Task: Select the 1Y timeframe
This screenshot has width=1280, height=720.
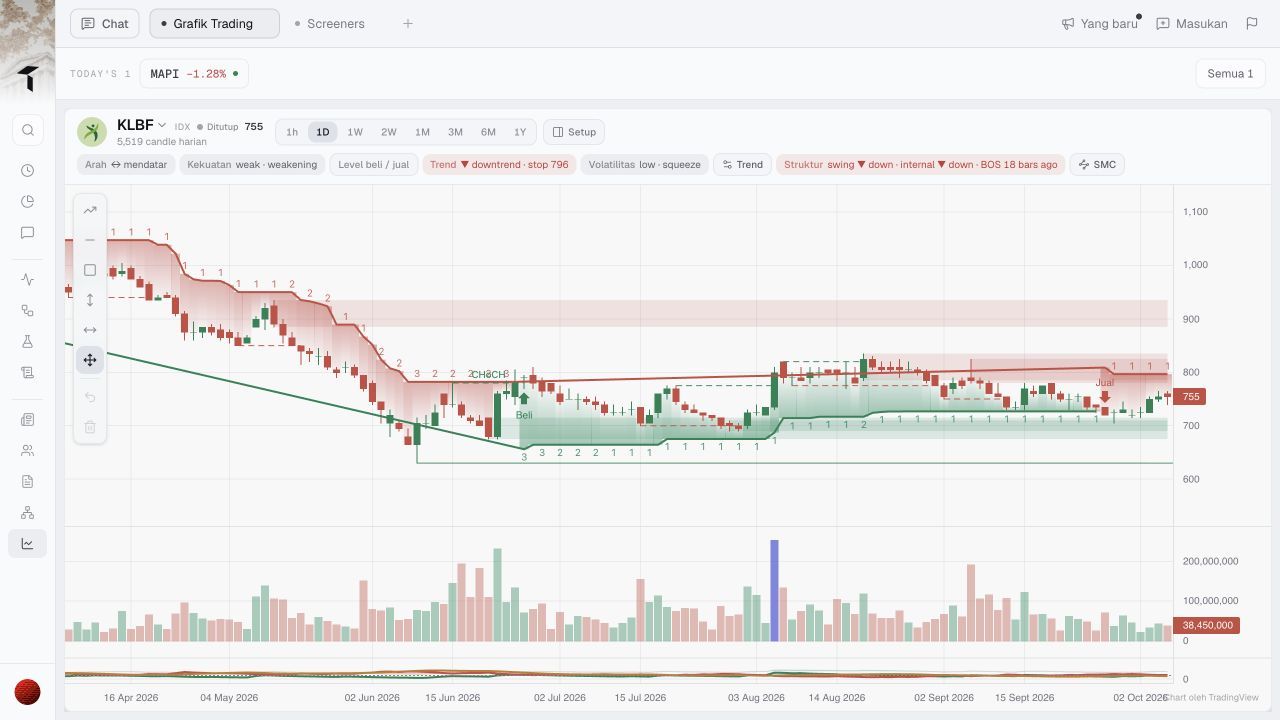Action: pos(520,132)
